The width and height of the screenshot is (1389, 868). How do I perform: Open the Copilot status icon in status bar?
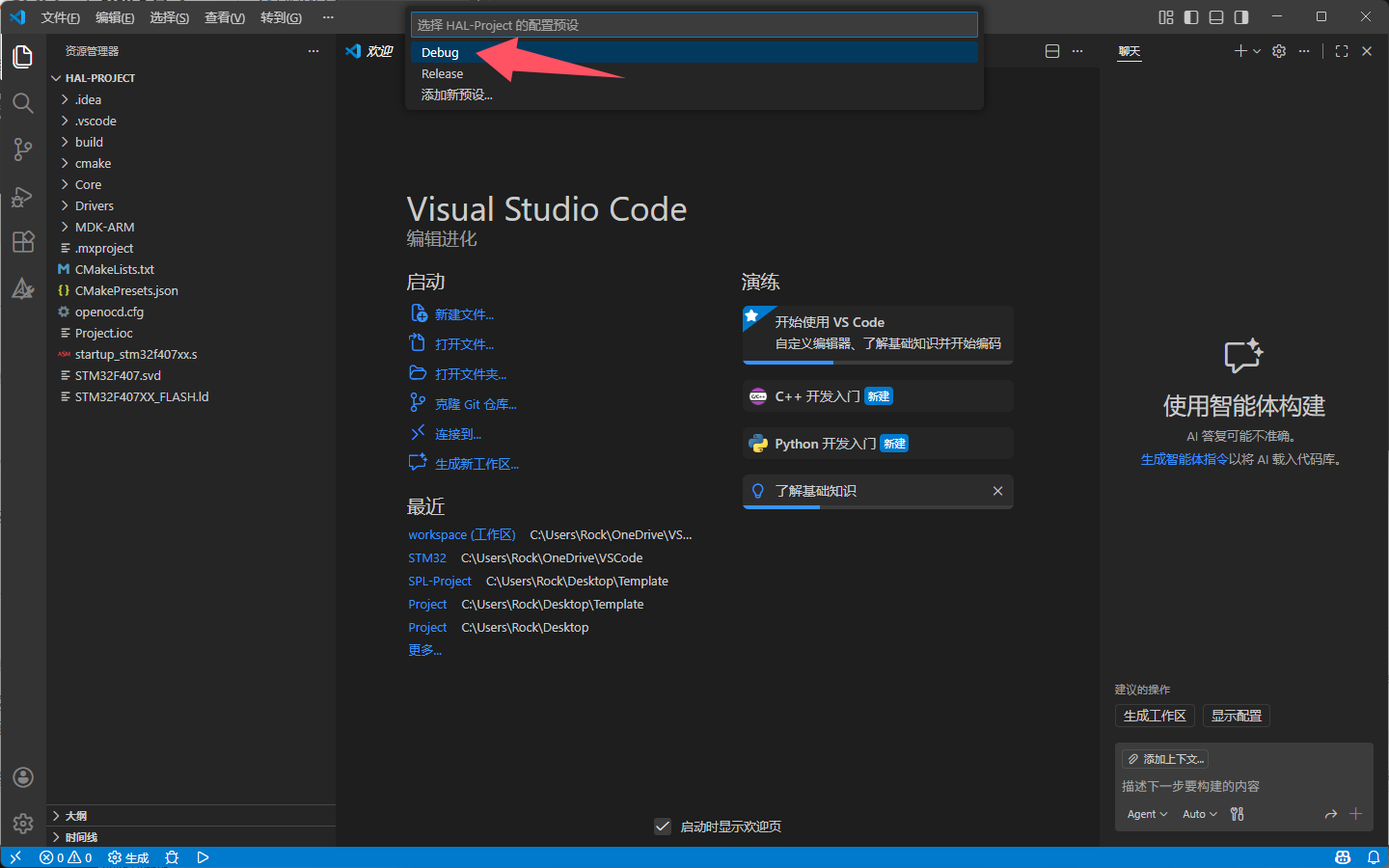pos(1343,857)
